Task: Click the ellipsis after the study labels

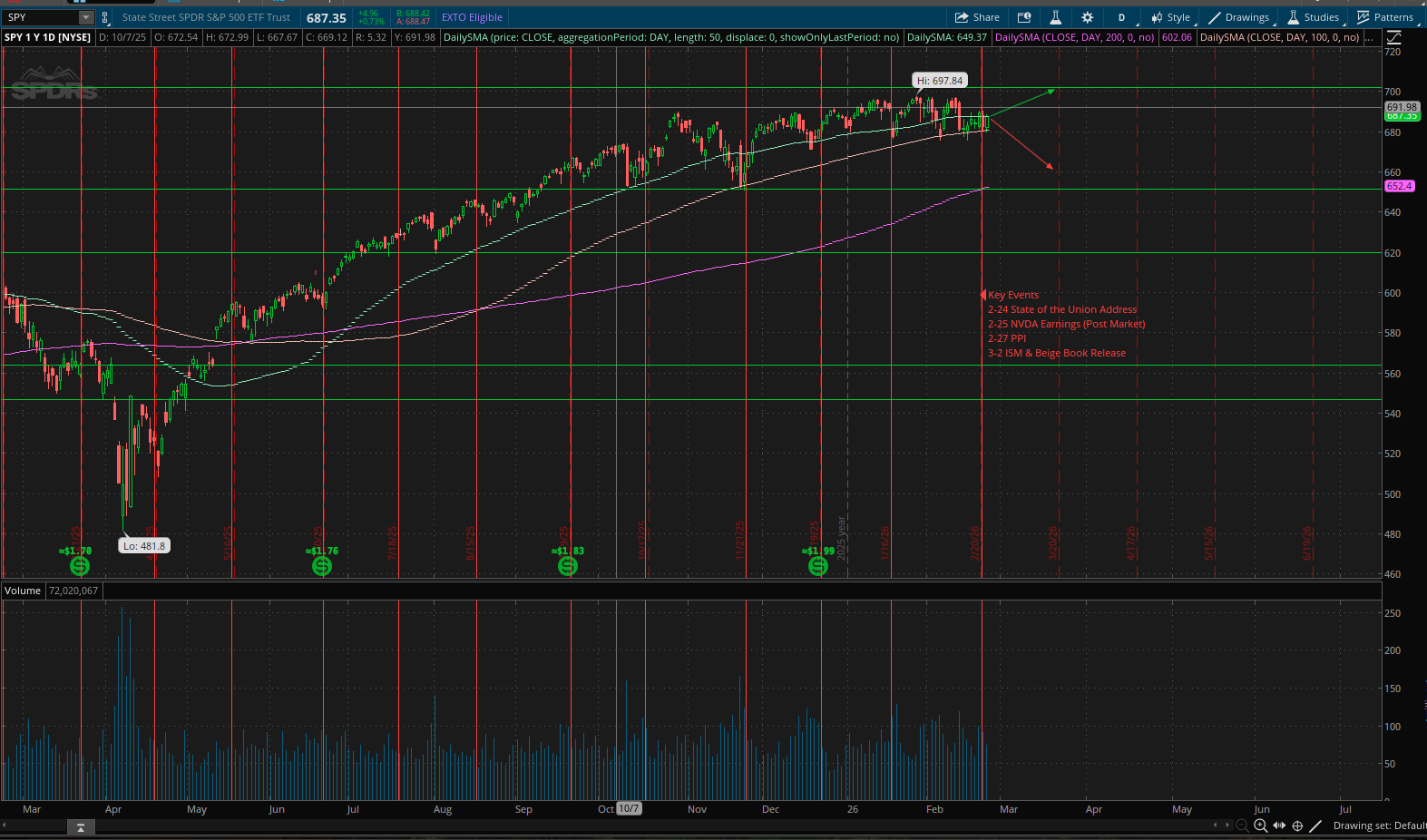Action: coord(1369,37)
